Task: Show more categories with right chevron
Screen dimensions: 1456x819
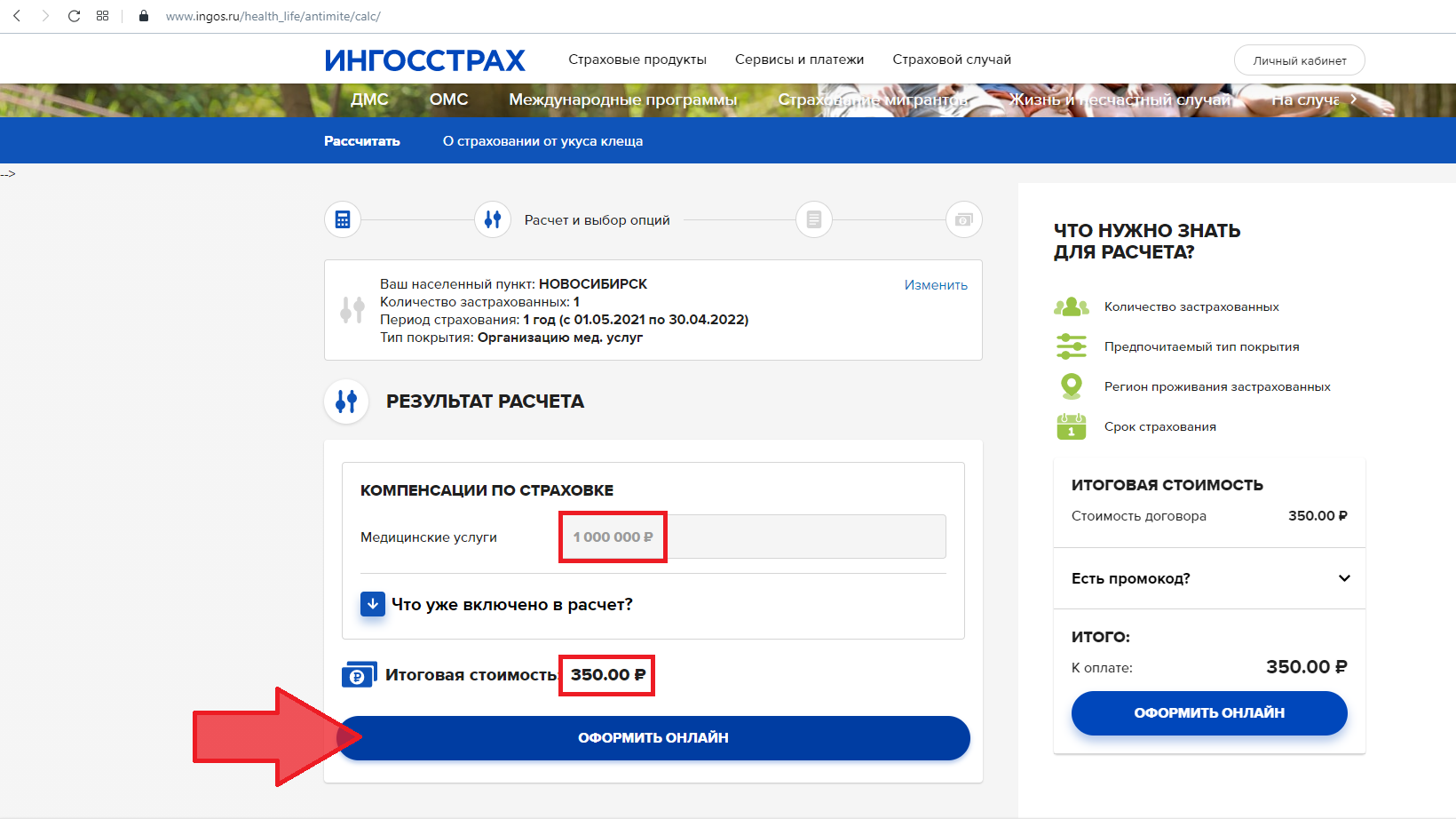Action: coord(1353,99)
